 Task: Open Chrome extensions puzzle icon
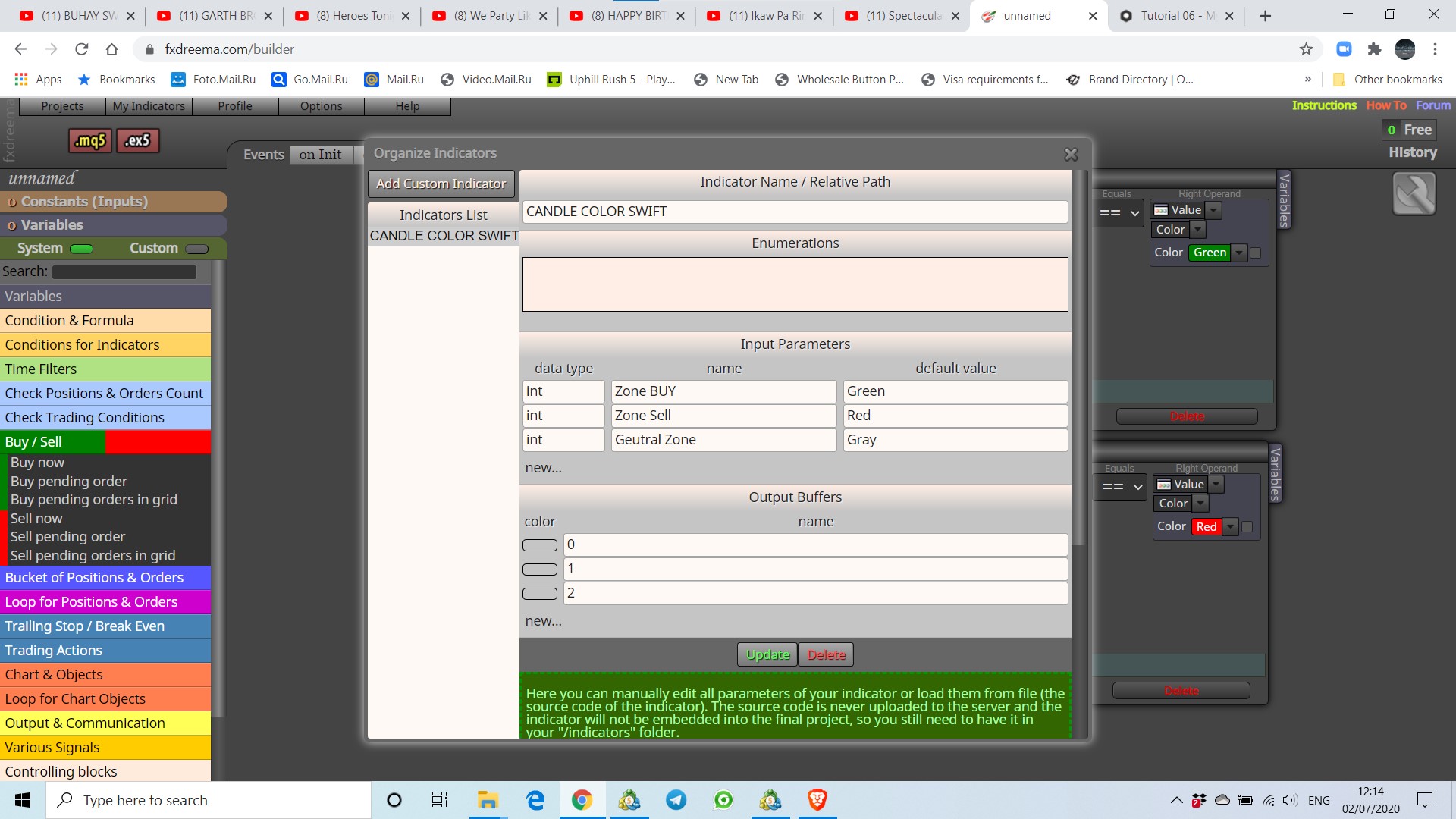1374,49
